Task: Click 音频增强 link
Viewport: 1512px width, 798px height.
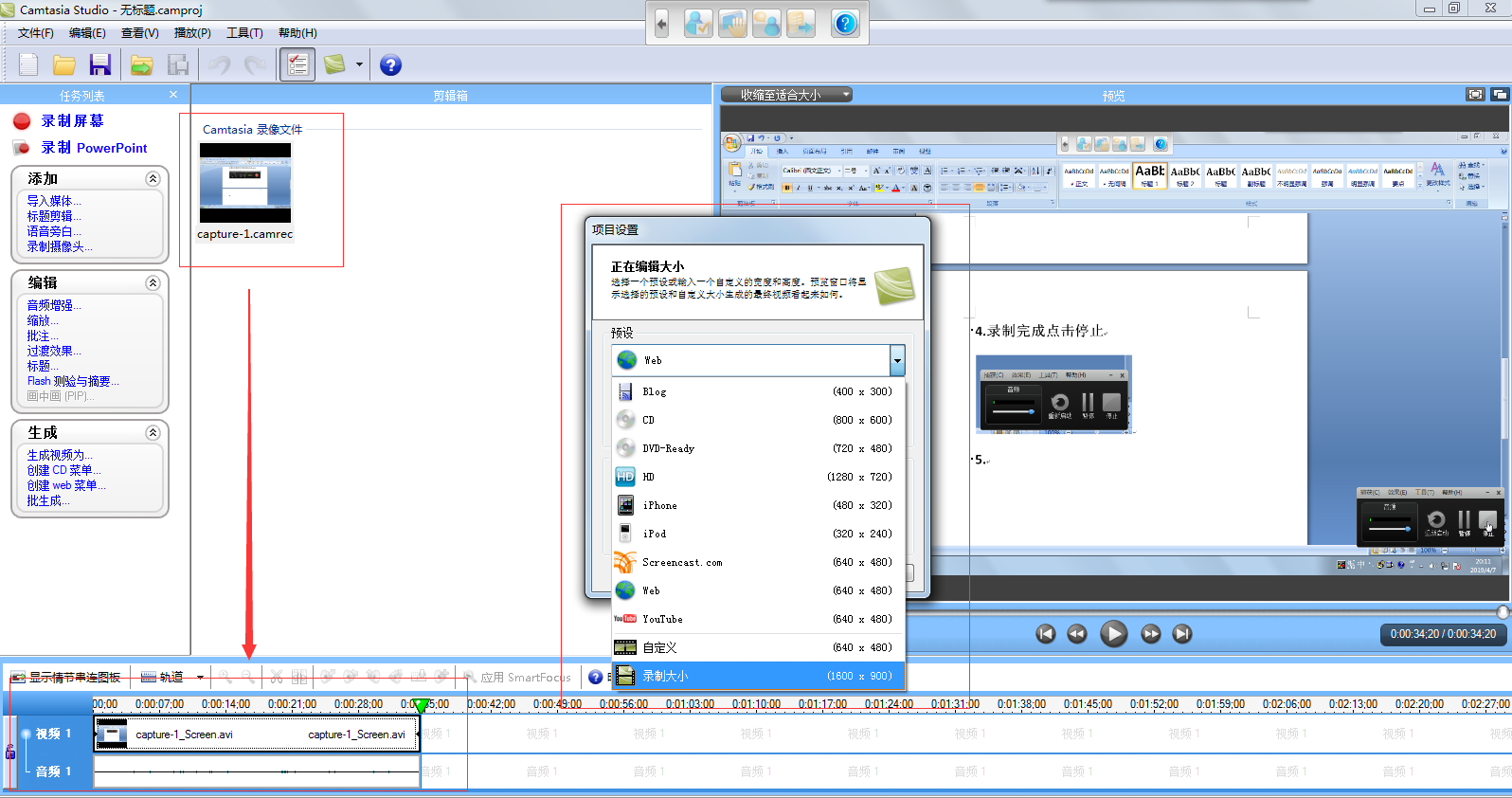Action: pyautogui.click(x=54, y=305)
